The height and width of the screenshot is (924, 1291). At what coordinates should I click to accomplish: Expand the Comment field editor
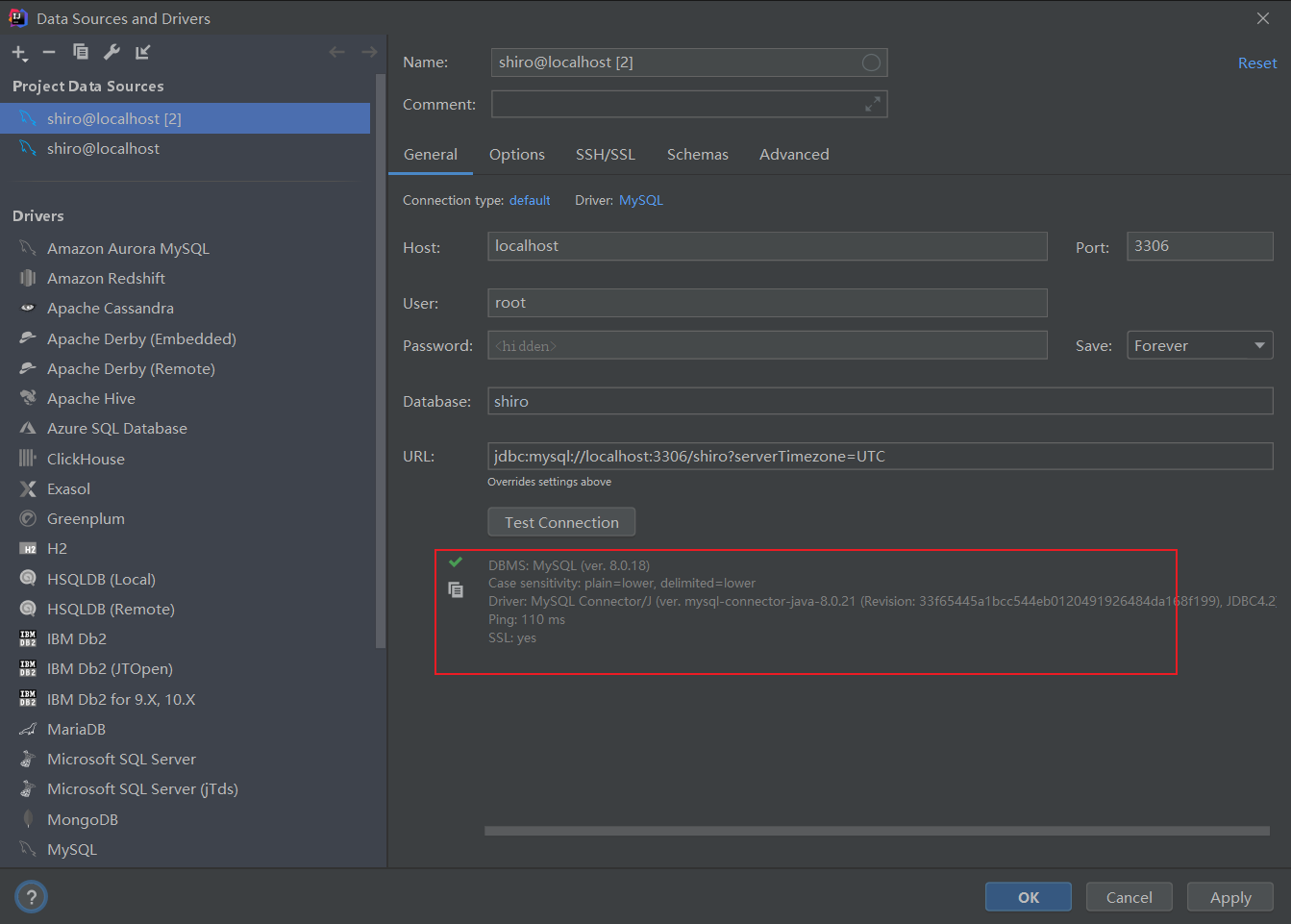[x=873, y=103]
